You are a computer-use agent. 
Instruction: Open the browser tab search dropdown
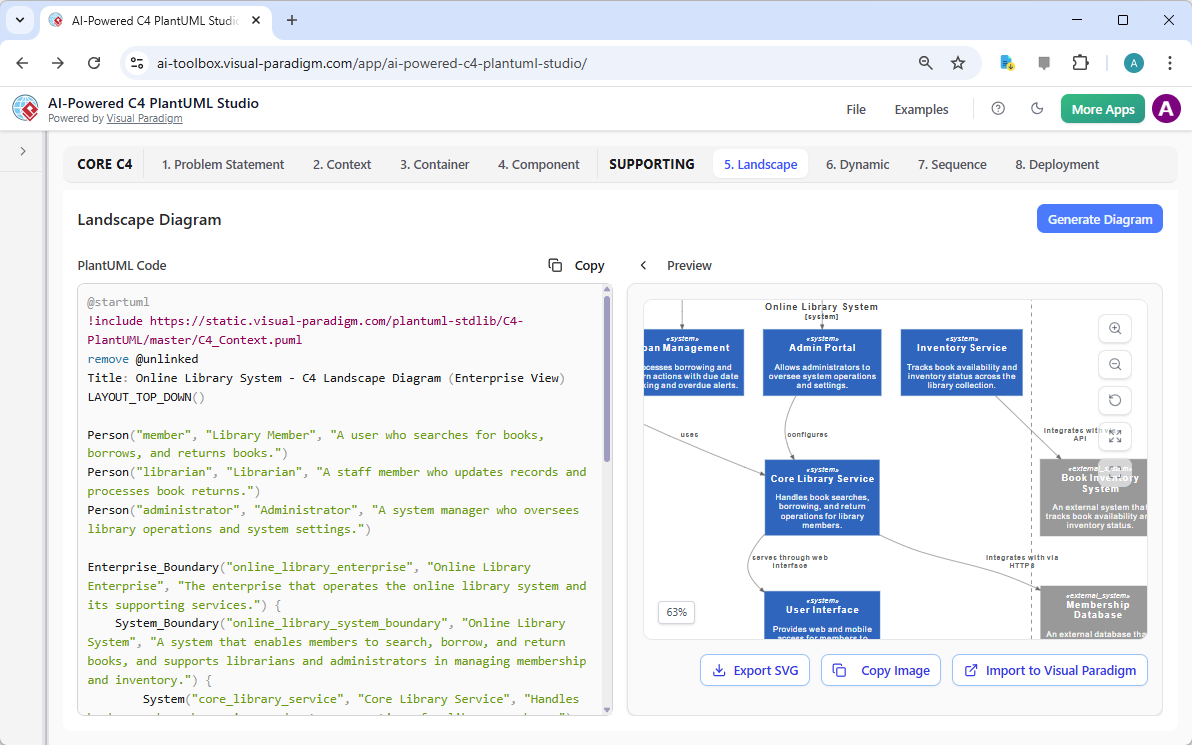coord(20,20)
